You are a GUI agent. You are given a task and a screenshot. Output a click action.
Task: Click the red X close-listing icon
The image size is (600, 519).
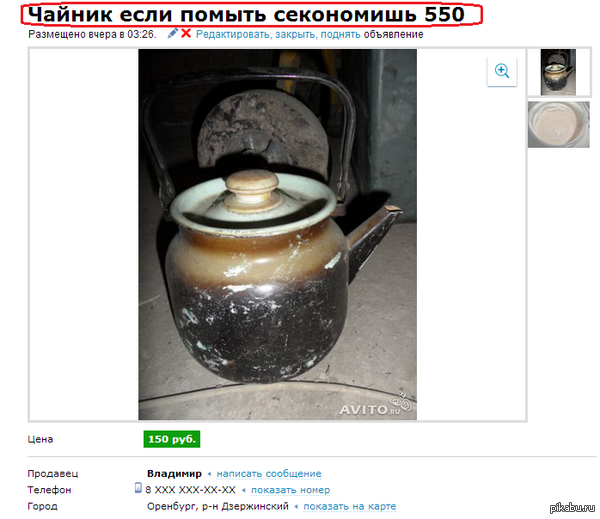tap(186, 33)
